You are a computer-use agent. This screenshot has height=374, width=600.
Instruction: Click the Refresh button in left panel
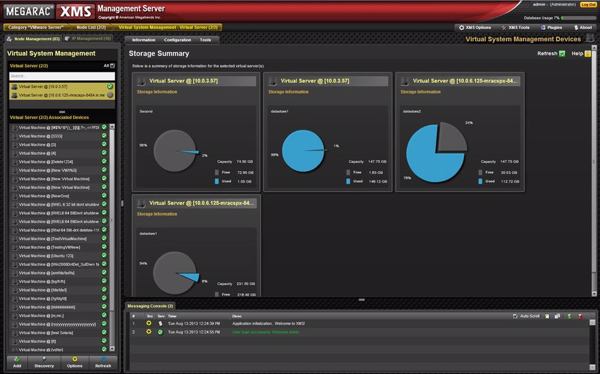[103, 362]
